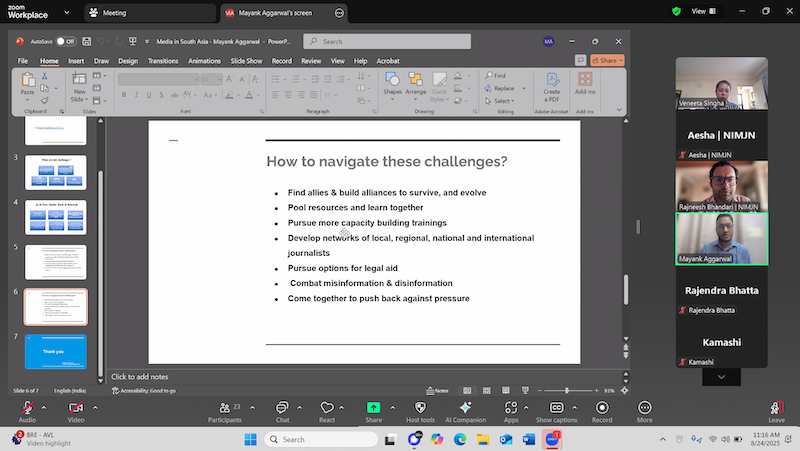The image size is (800, 451).
Task: Adjust the PowerPoint zoom slider
Action: pos(567,390)
